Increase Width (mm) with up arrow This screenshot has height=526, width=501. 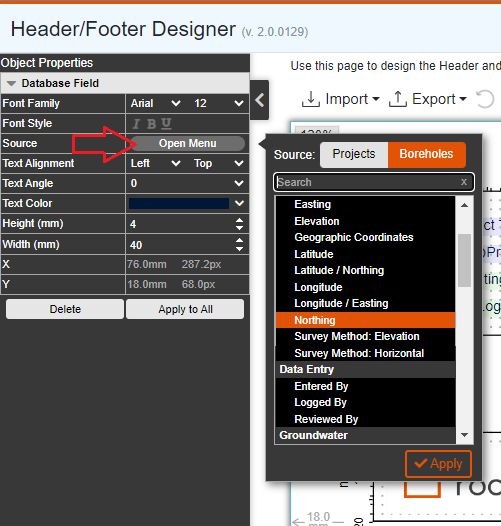tap(239, 241)
